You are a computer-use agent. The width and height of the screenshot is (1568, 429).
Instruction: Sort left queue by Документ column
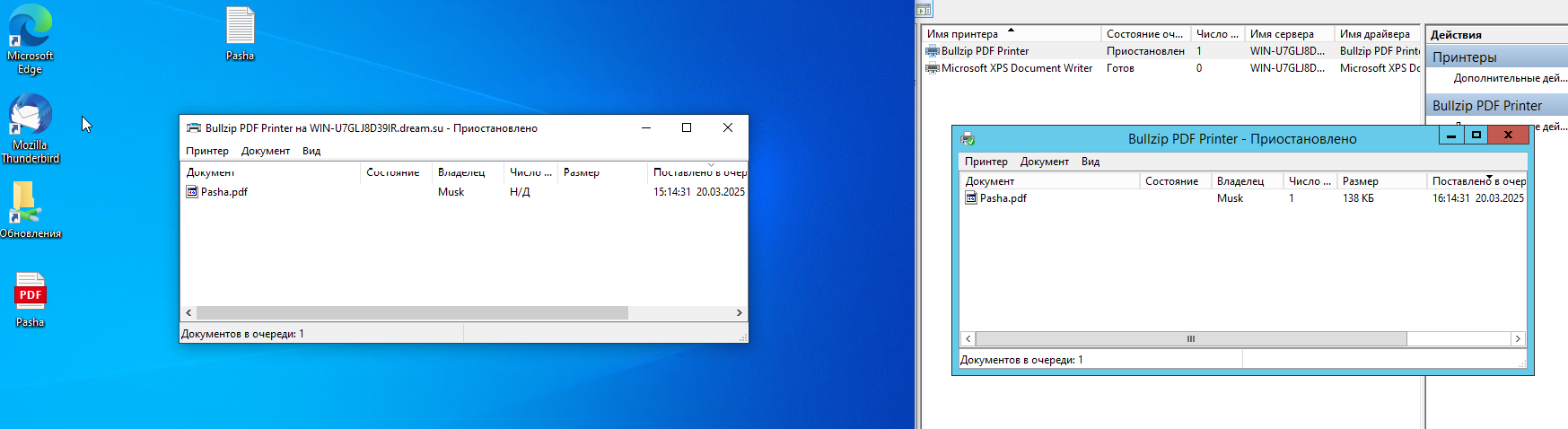[270, 172]
